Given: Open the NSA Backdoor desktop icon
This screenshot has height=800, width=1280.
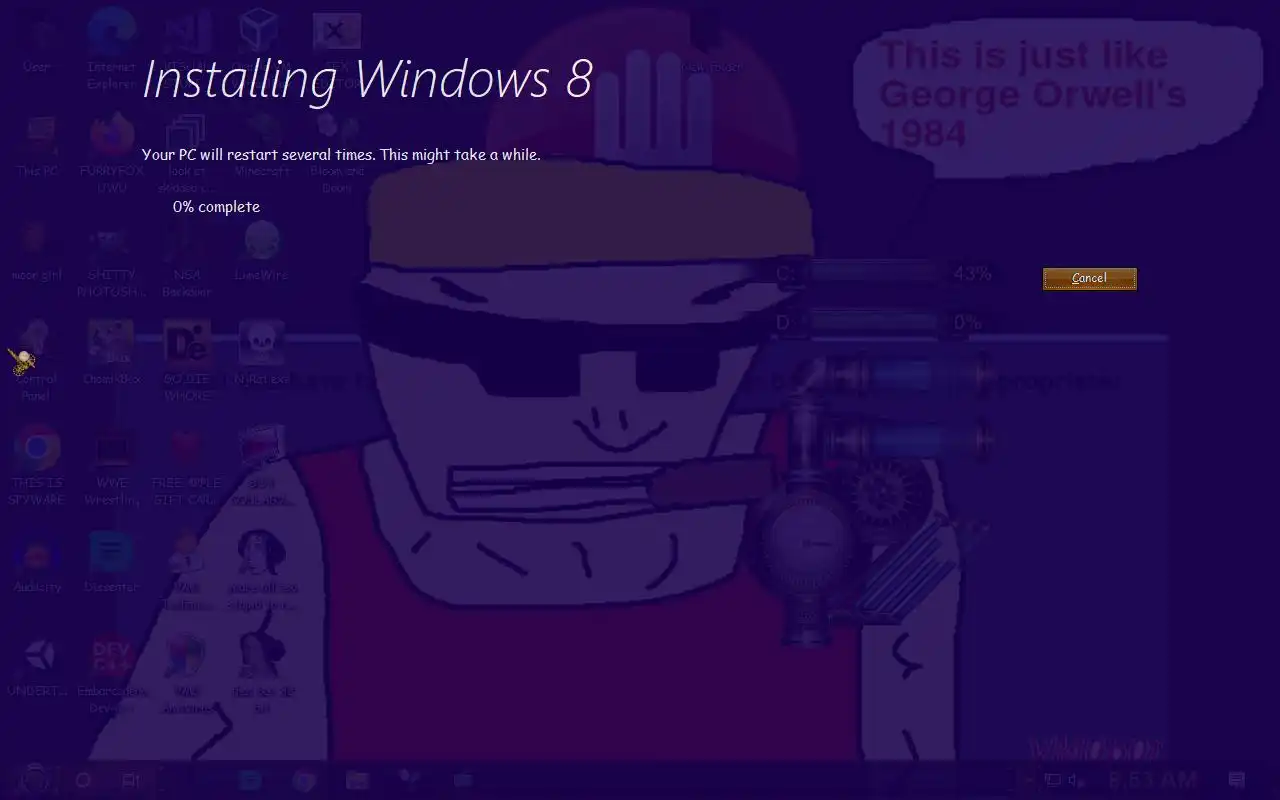Looking at the screenshot, I should coord(186,258).
